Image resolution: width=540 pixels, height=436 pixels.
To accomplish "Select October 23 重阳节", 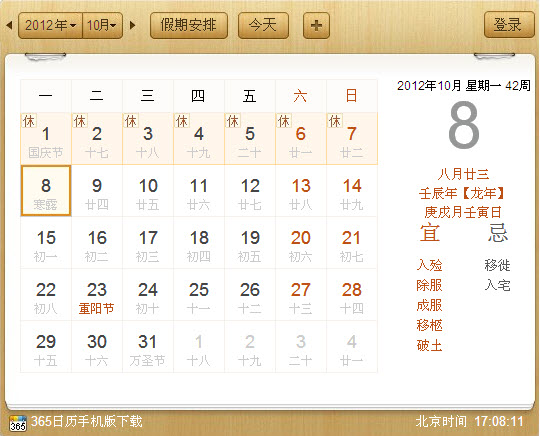I will (97, 295).
